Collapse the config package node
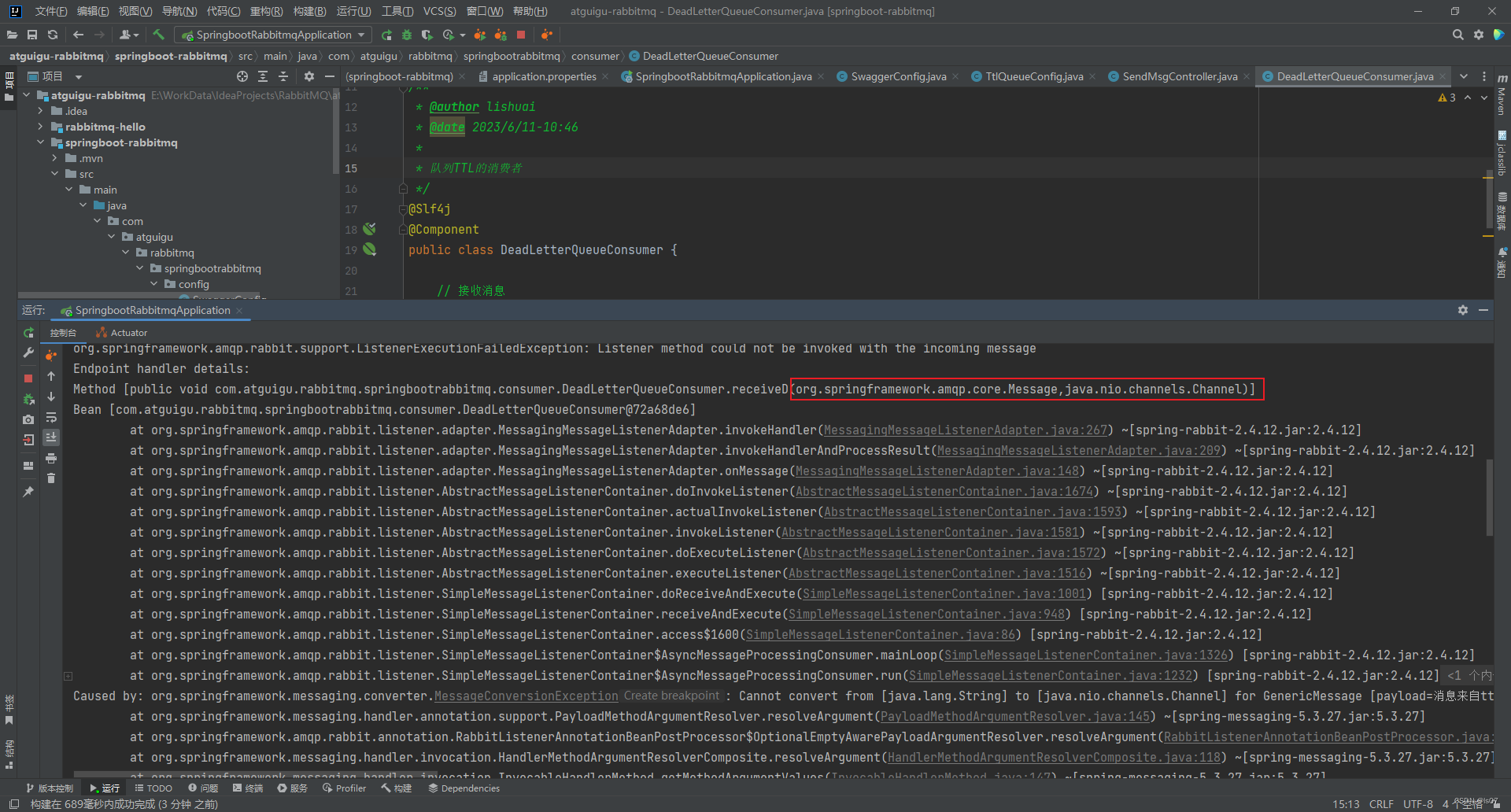Screen dimensions: 1511x812 (154, 284)
